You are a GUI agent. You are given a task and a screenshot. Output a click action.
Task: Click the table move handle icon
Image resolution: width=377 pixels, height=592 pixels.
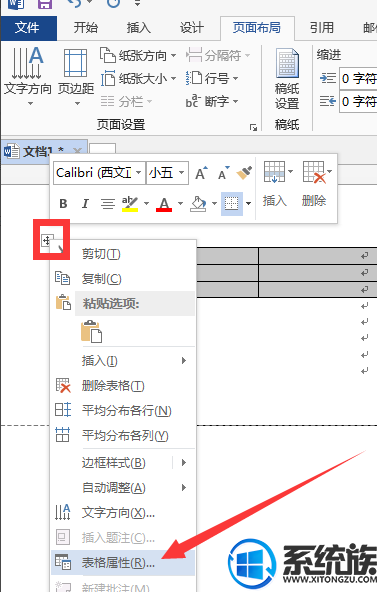click(46, 240)
